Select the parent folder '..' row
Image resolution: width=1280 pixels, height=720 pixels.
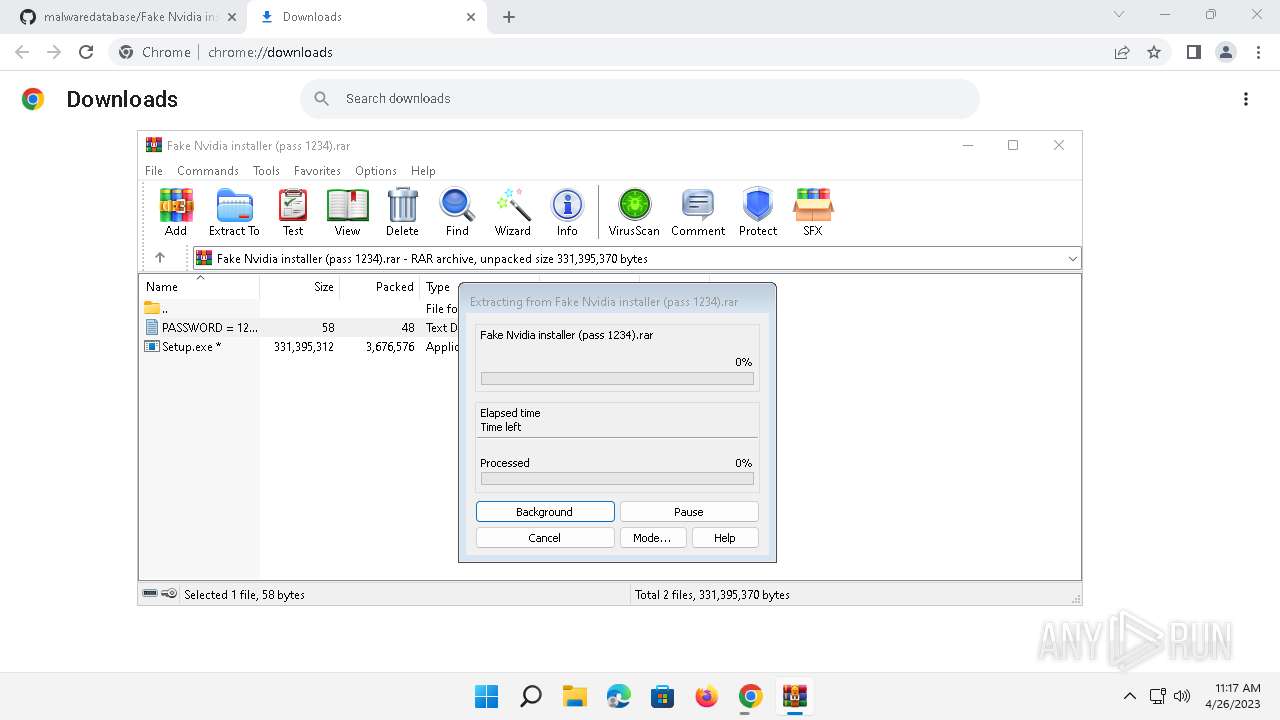click(200, 309)
